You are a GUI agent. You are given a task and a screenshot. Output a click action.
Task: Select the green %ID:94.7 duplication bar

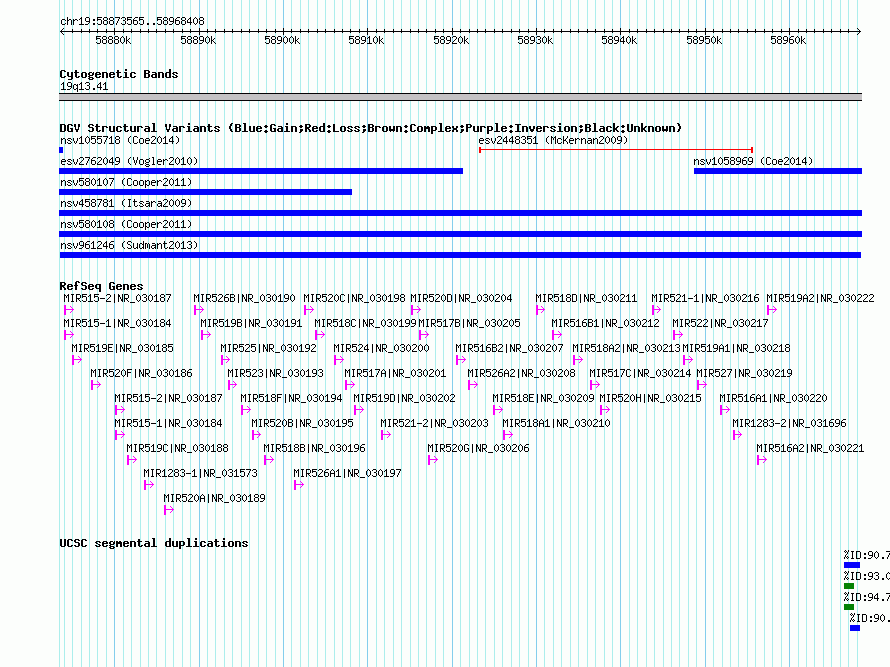849,607
